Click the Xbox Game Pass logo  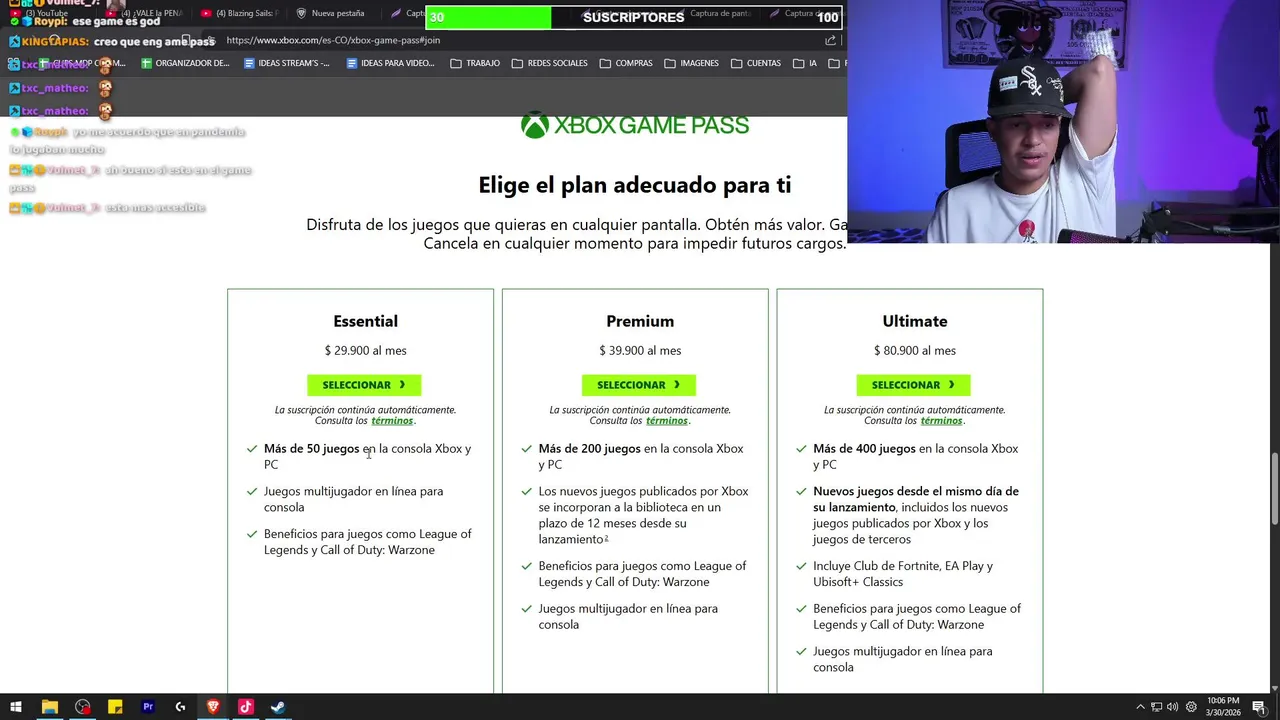[635, 125]
